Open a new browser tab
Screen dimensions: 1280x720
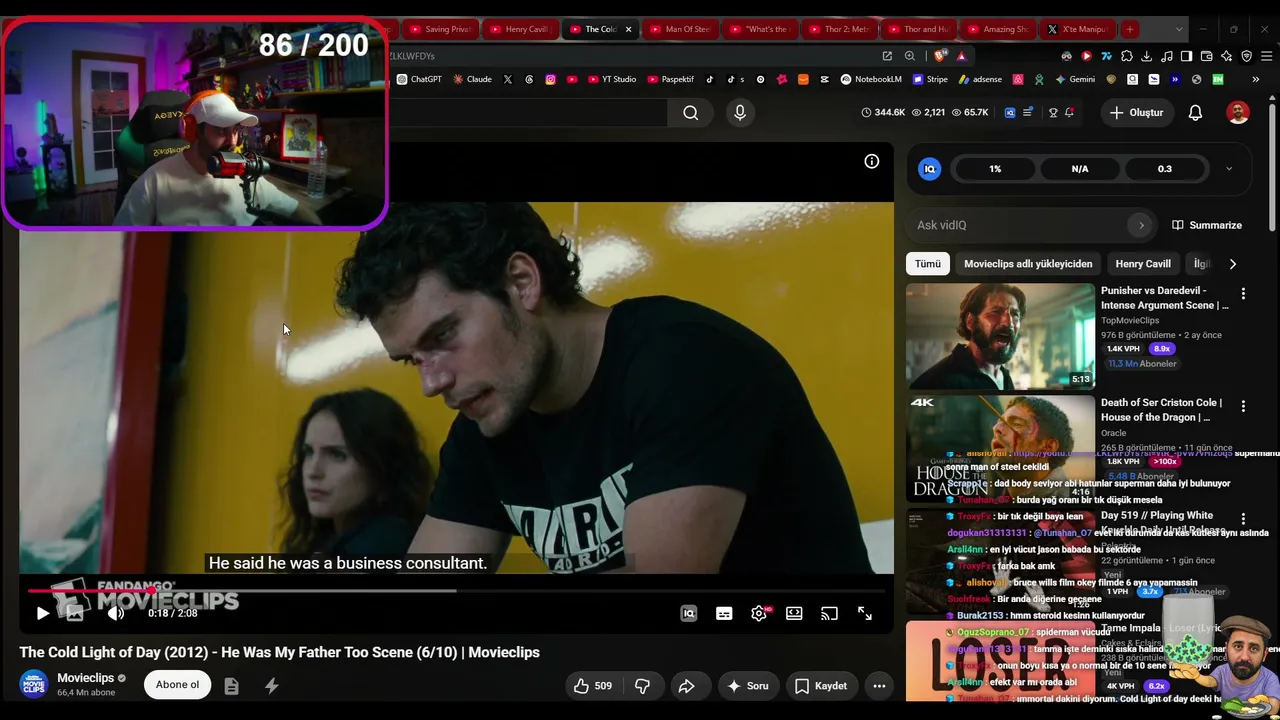pos(1129,29)
